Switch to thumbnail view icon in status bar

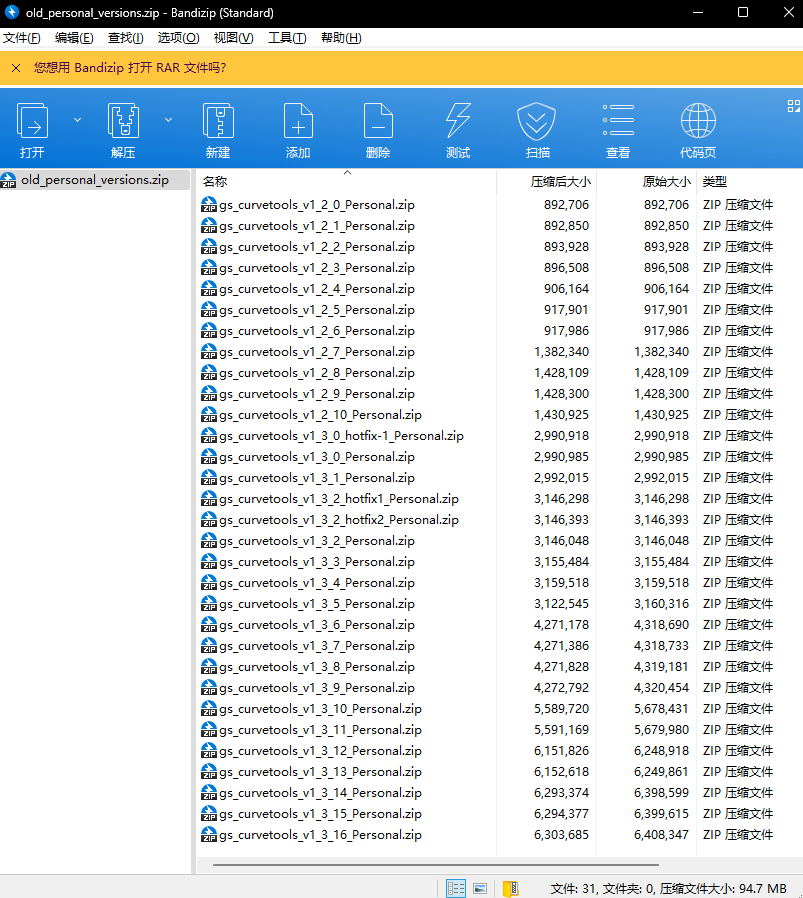480,888
